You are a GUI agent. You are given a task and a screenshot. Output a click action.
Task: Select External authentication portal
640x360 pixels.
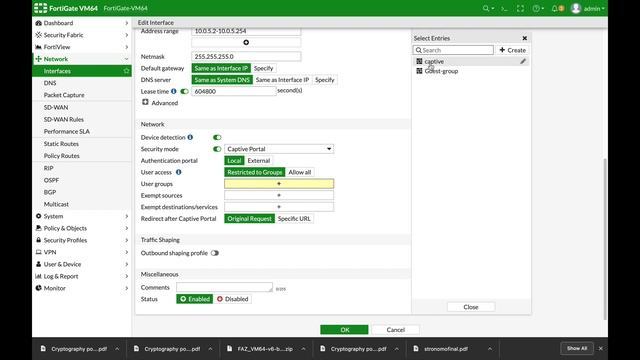[259, 160]
